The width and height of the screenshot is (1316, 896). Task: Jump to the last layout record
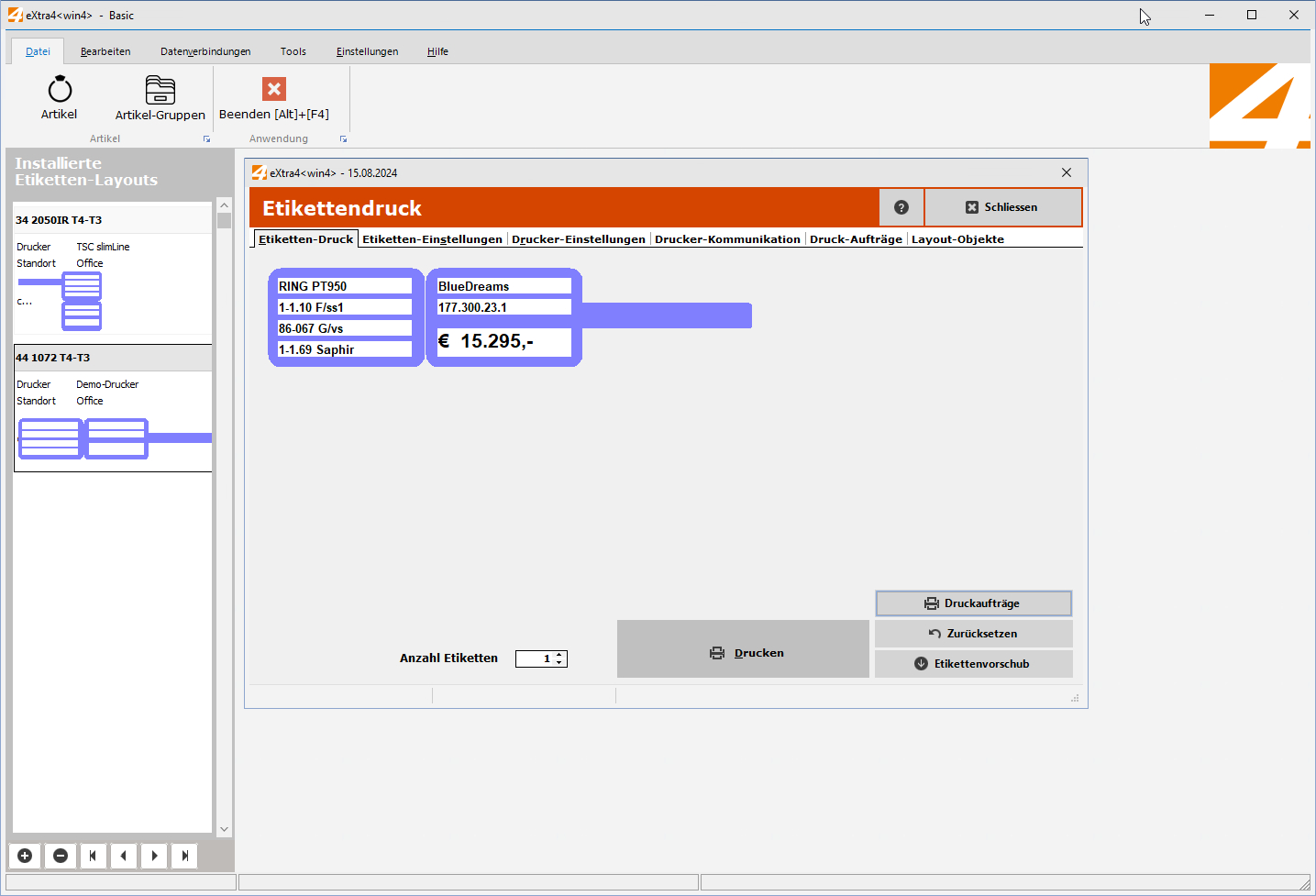(184, 856)
